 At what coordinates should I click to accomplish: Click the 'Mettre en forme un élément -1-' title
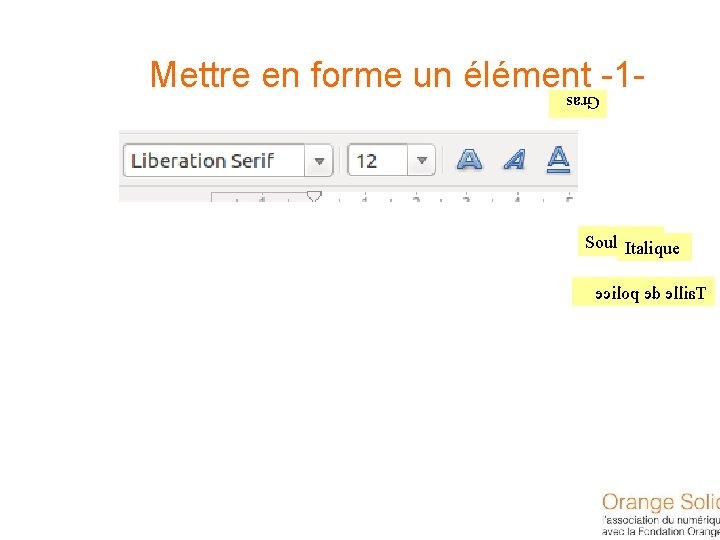point(398,74)
